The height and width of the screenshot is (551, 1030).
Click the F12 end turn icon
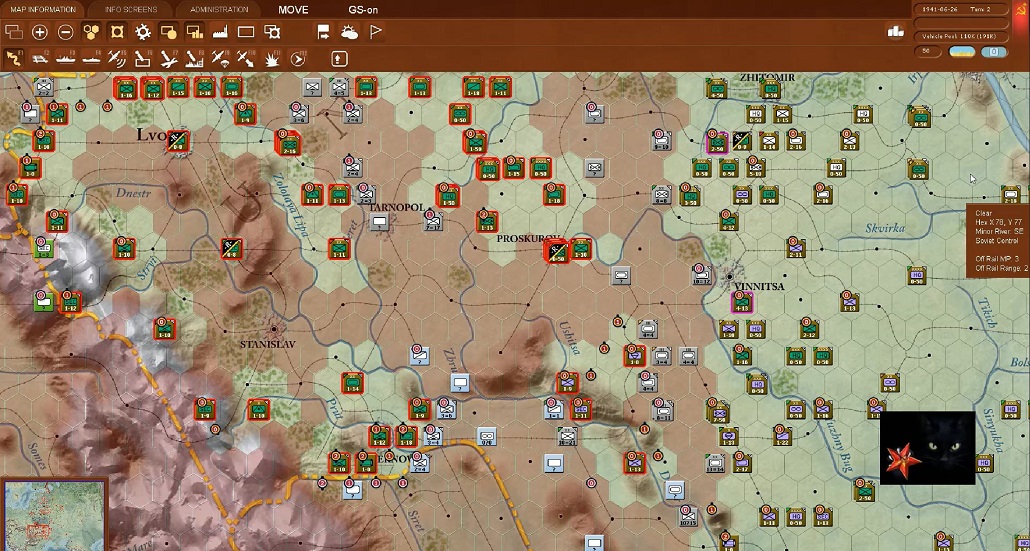[x=298, y=58]
